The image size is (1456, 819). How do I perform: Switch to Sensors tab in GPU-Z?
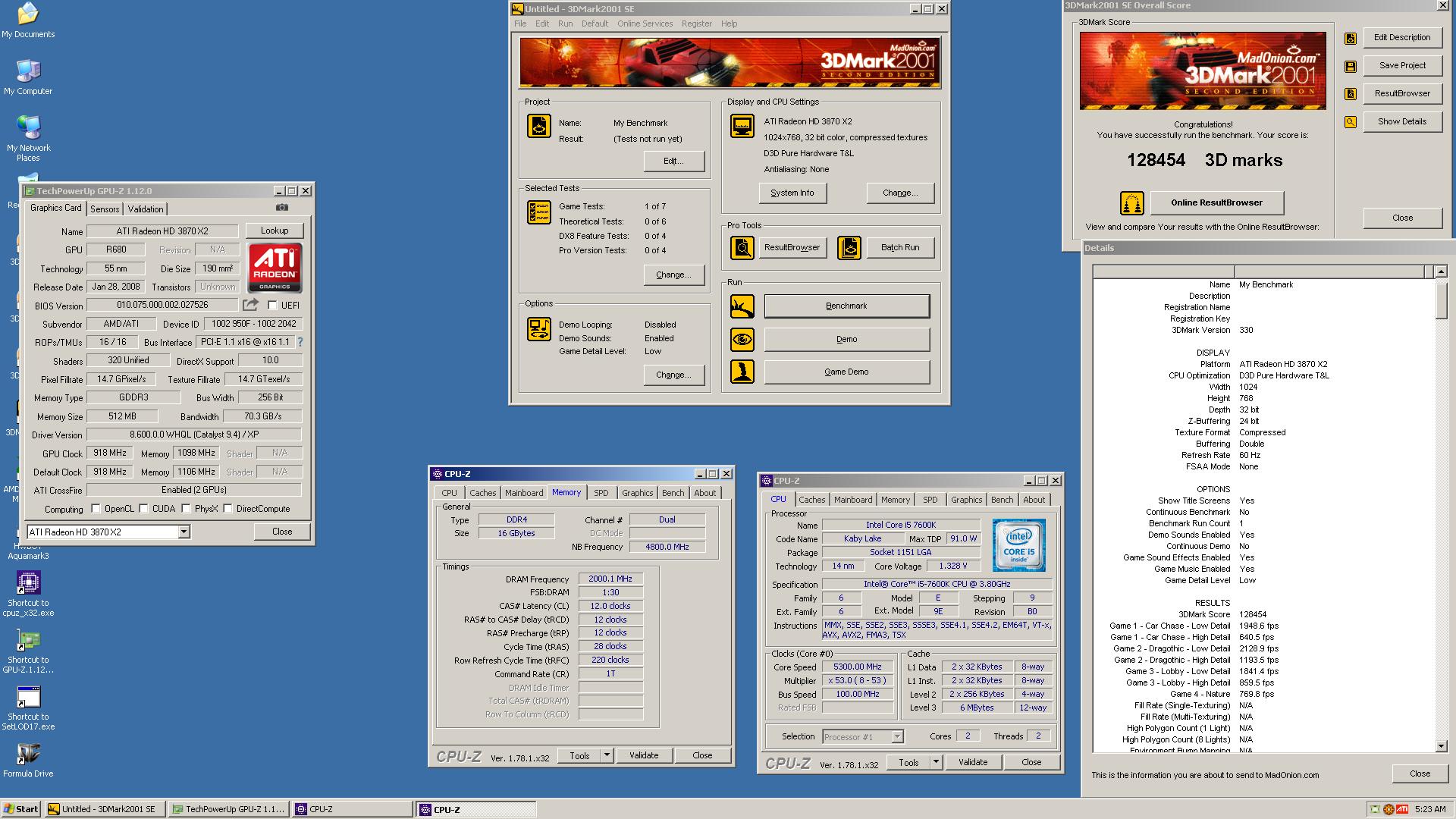[x=105, y=209]
